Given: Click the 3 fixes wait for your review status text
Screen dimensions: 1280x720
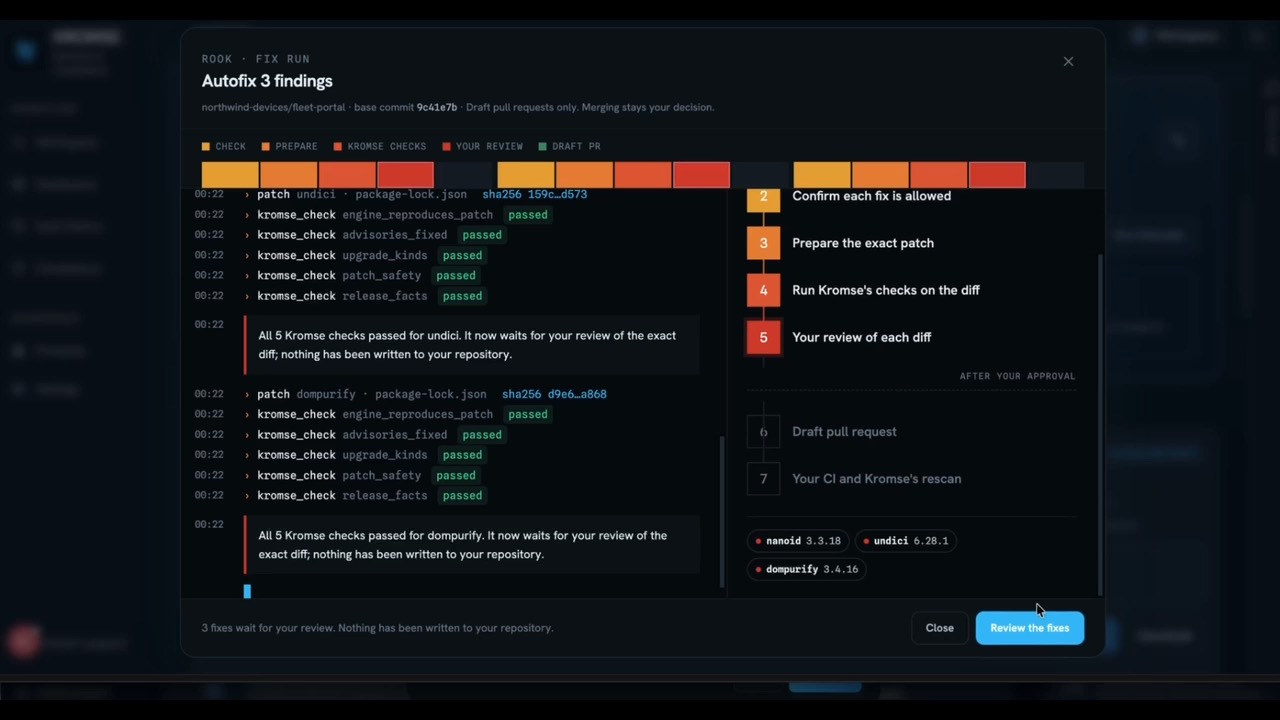Looking at the screenshot, I should pyautogui.click(x=377, y=628).
